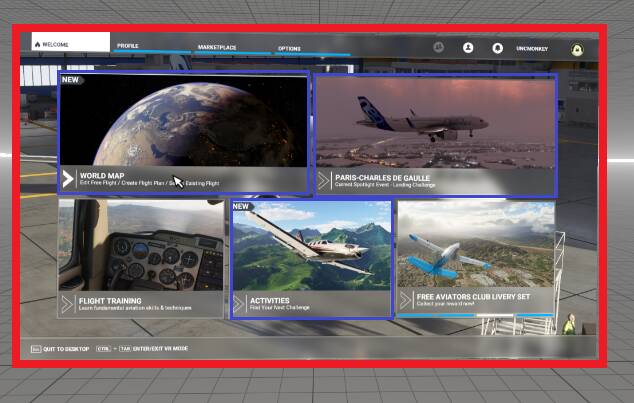Click the Esc key icon beside Quit to Desktop
634x403 pixels.
(x=36, y=349)
